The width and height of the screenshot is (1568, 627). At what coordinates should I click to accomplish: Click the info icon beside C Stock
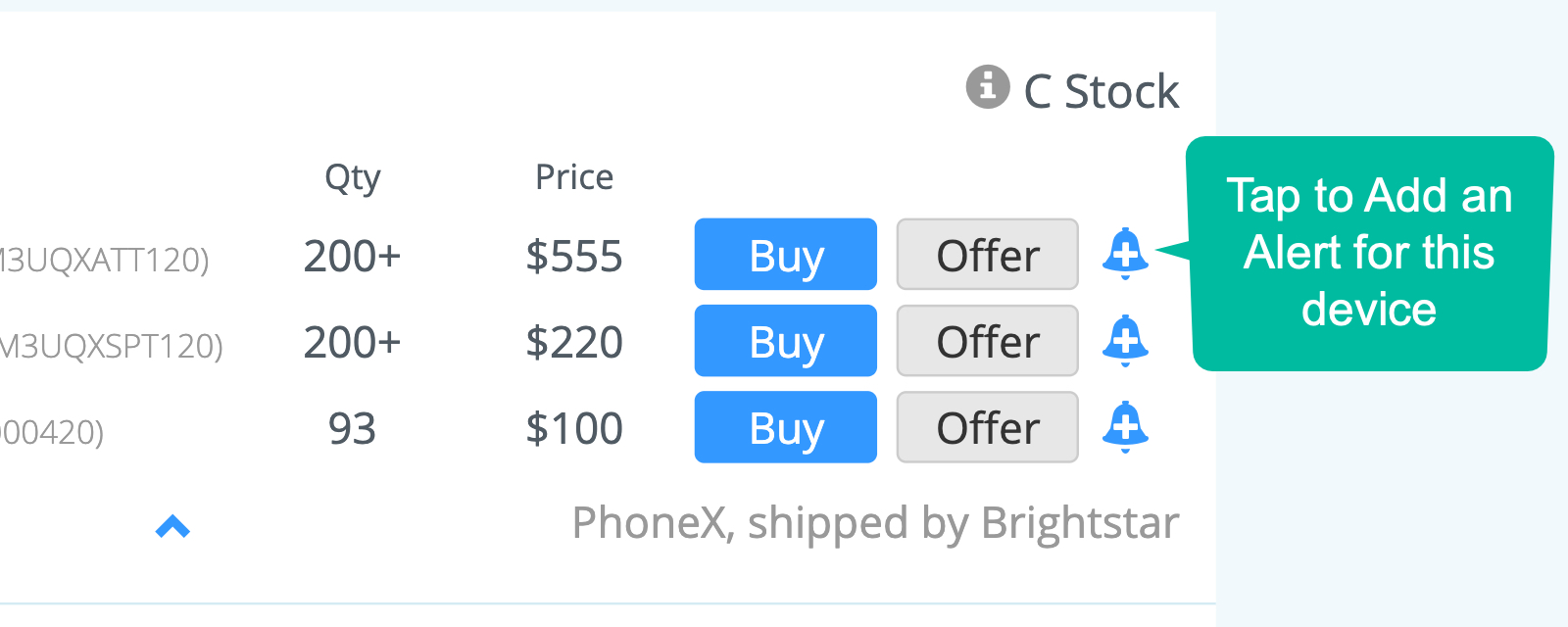tap(987, 87)
